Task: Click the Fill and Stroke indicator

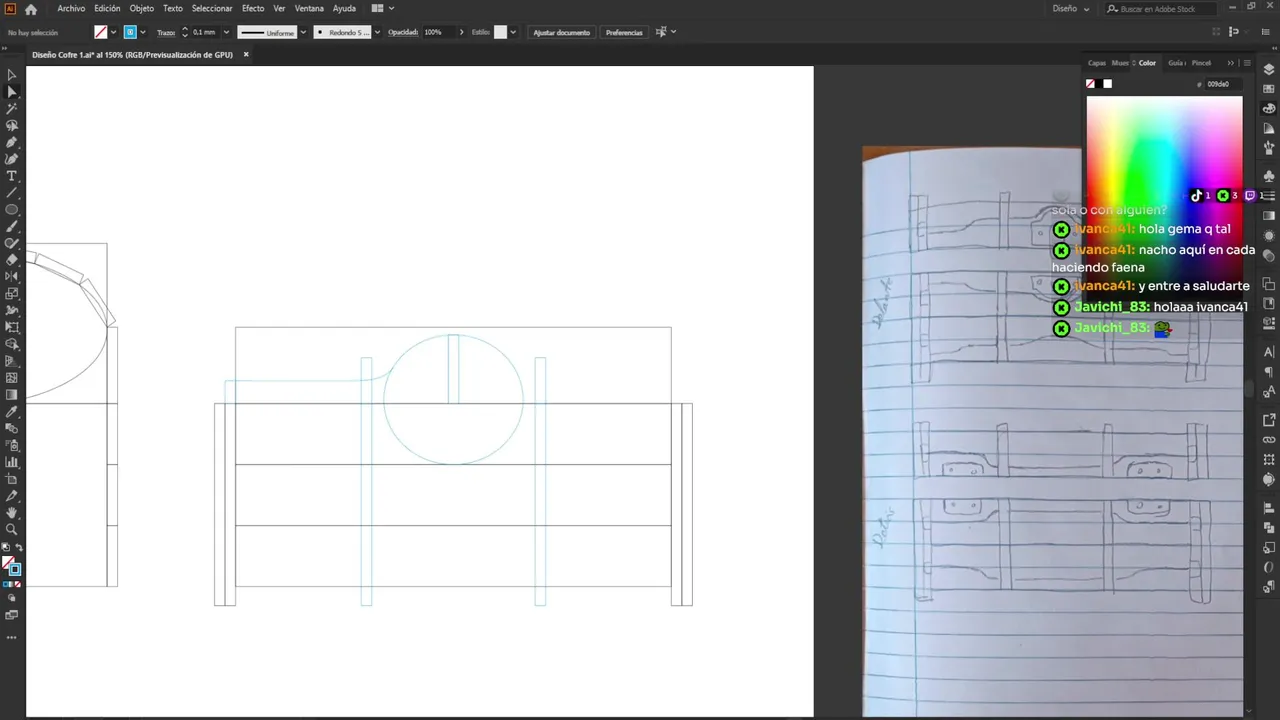Action: coord(12,566)
